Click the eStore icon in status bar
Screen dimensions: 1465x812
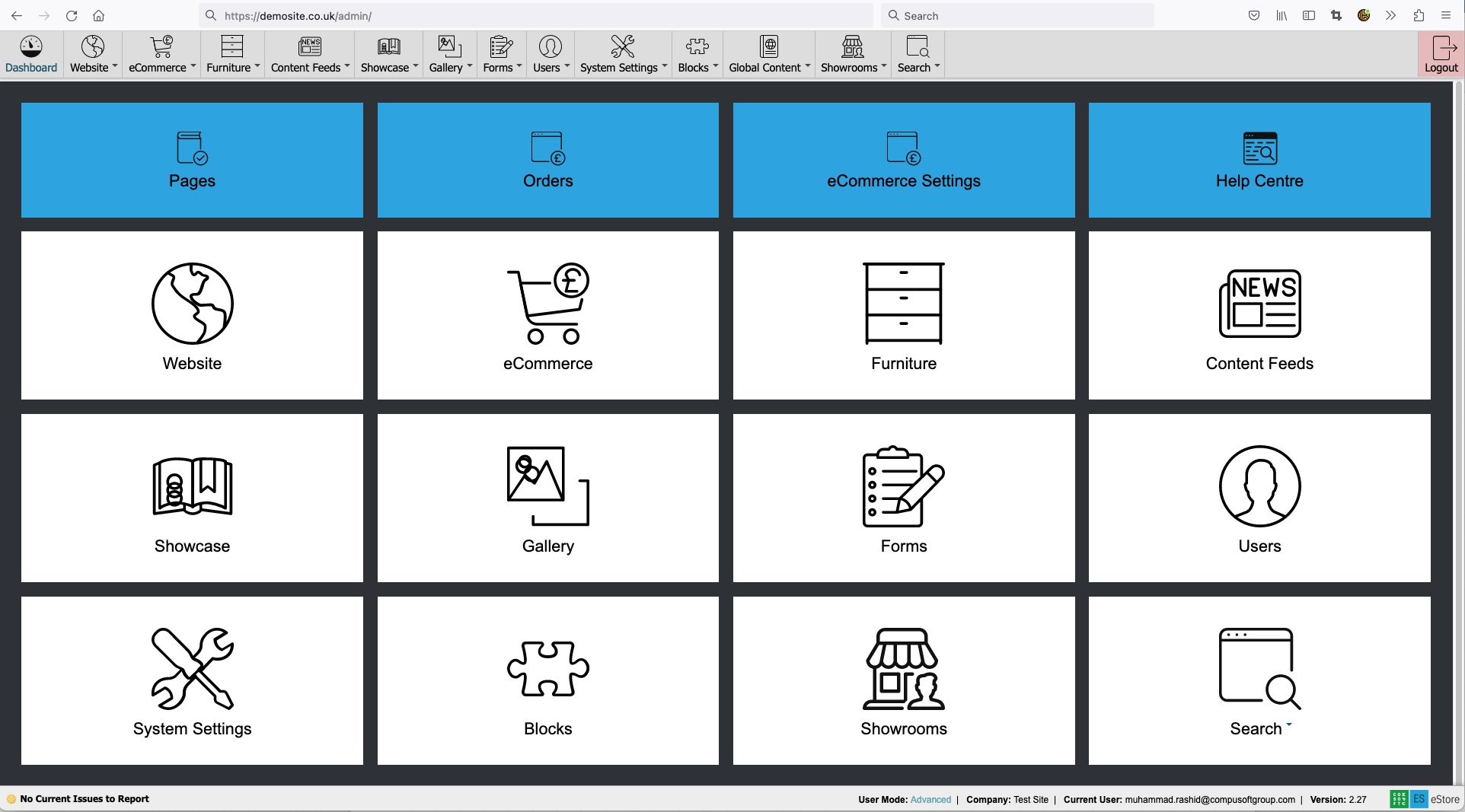coord(1444,799)
